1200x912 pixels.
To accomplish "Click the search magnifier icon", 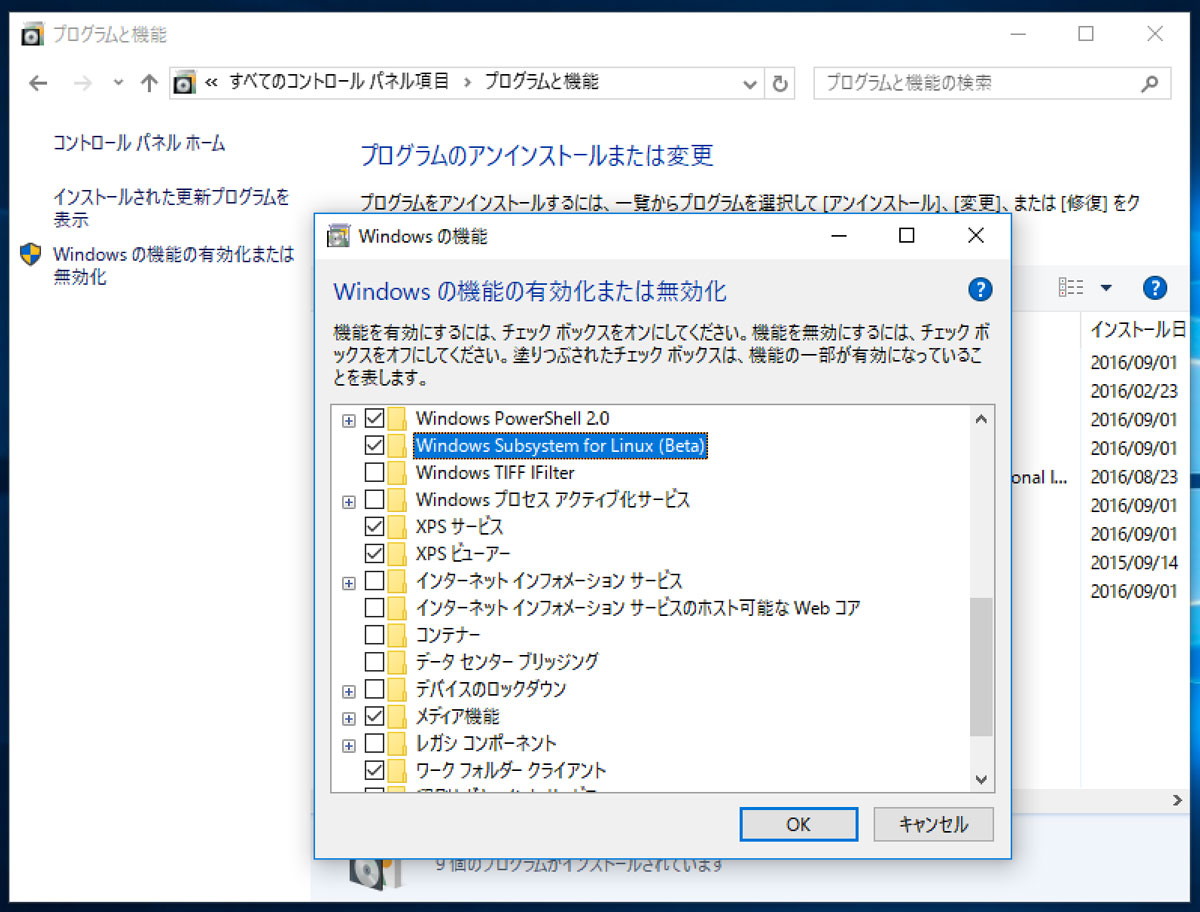I will click(1150, 83).
